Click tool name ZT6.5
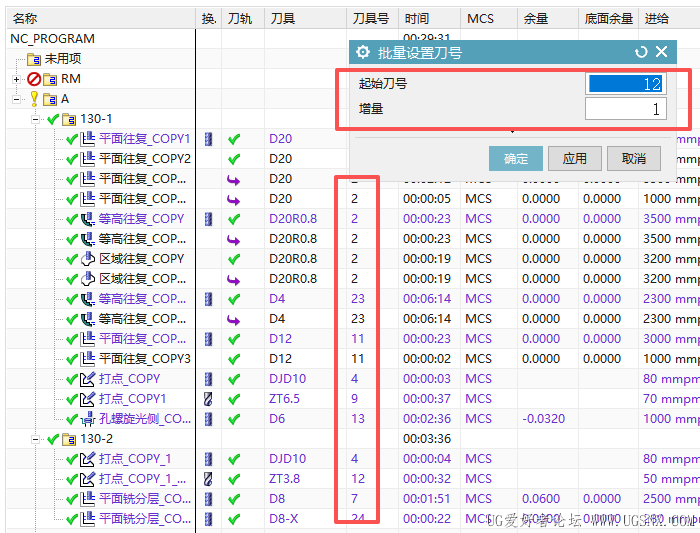The width and height of the screenshot is (700, 533). (284, 399)
